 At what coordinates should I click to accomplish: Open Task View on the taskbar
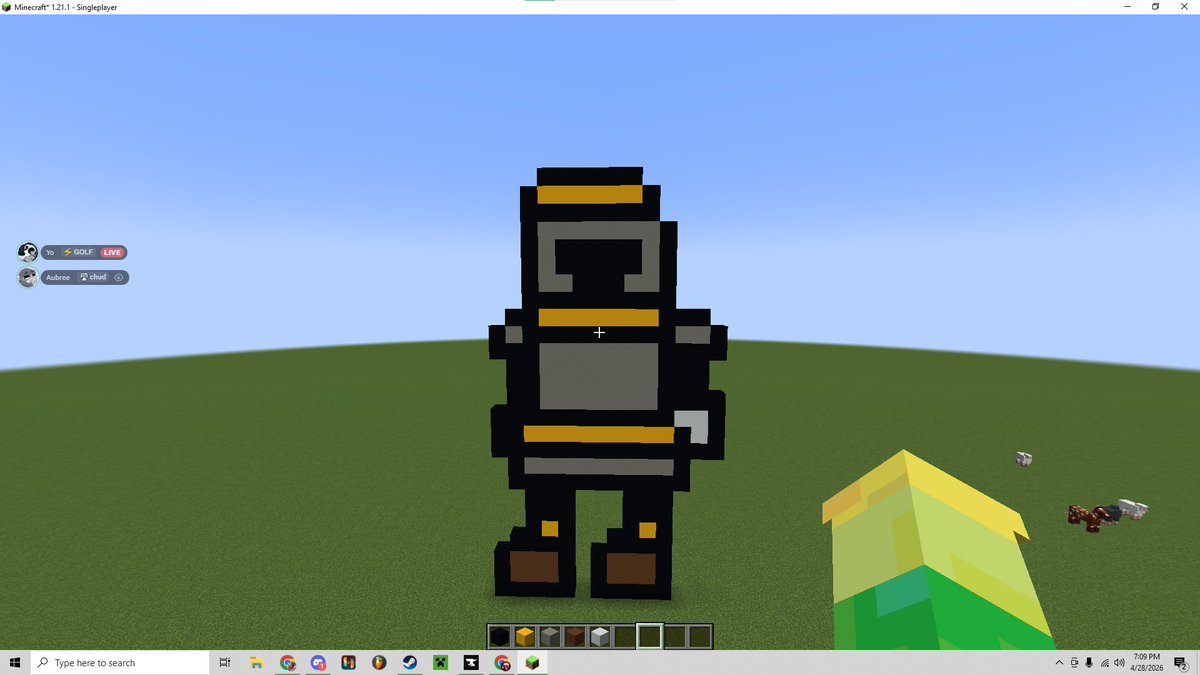click(x=225, y=662)
